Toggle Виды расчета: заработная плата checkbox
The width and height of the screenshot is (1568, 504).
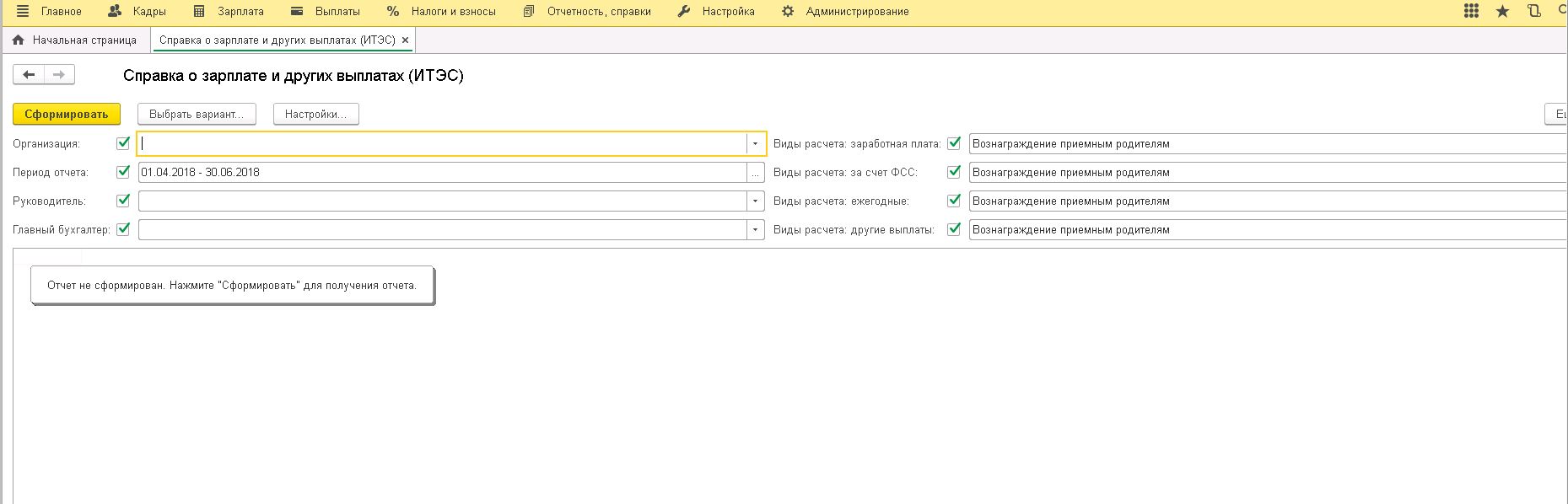pyautogui.click(x=954, y=143)
